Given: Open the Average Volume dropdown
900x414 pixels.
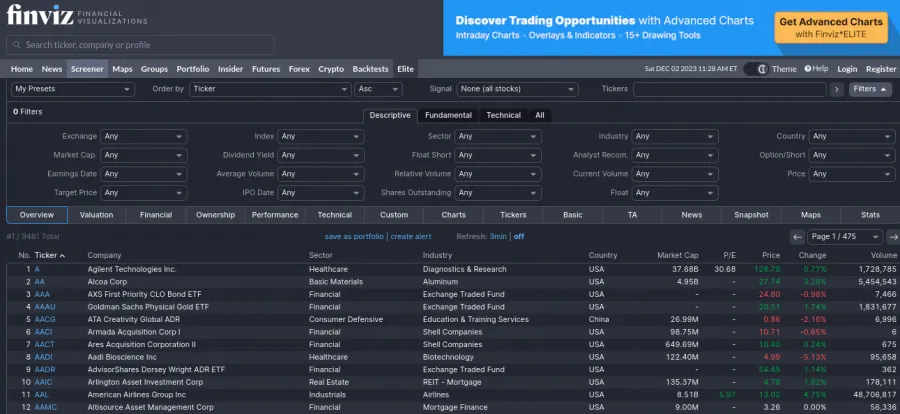Looking at the screenshot, I should tap(321, 174).
